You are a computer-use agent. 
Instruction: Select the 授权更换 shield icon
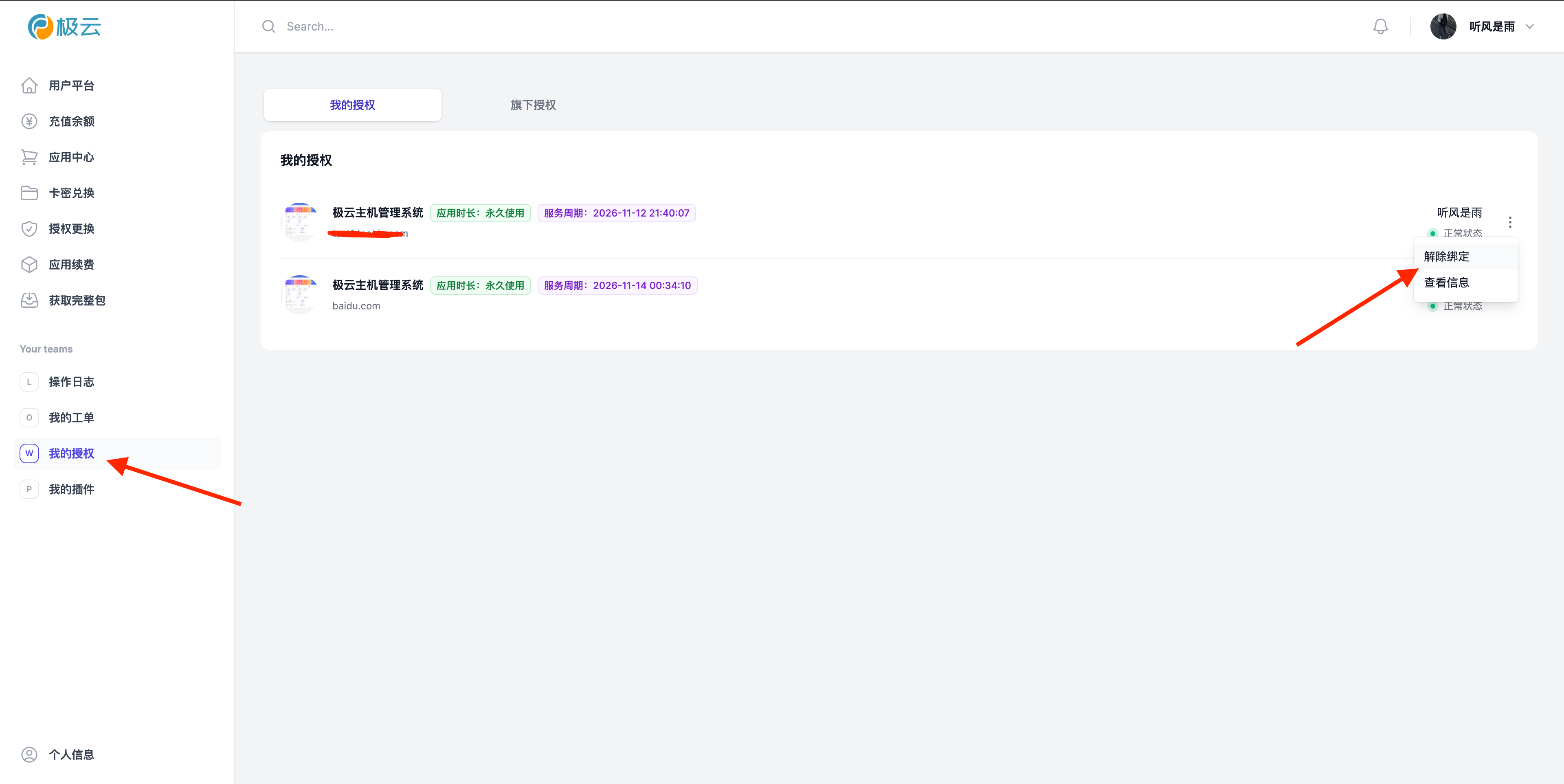[x=29, y=229]
